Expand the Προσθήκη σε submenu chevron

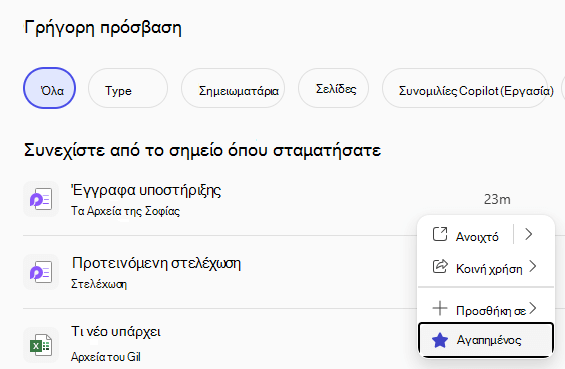tap(533, 308)
